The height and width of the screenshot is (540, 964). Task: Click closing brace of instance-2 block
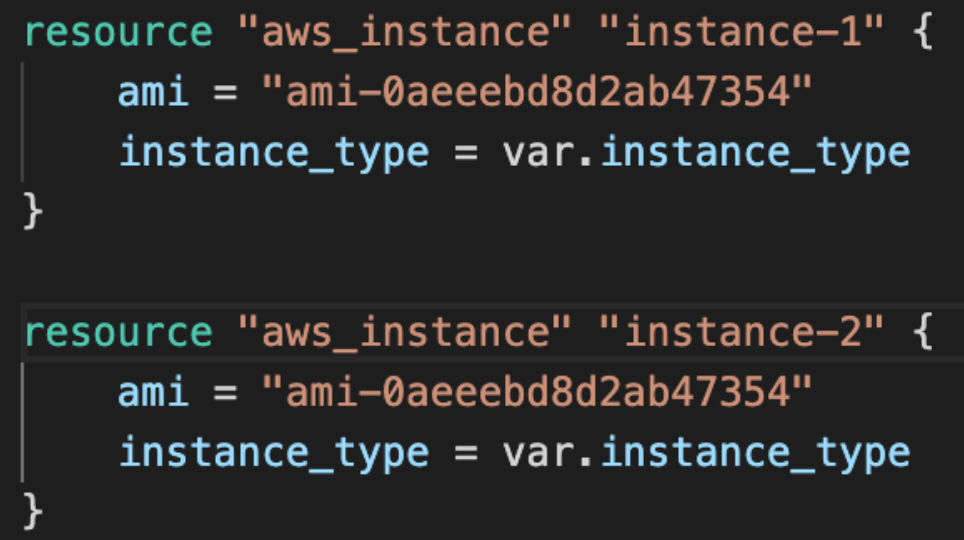(33, 511)
